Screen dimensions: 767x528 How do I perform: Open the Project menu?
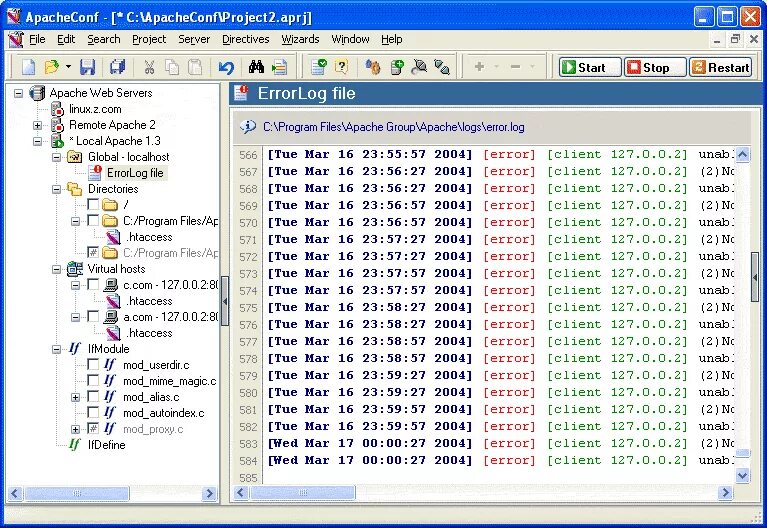(x=149, y=39)
